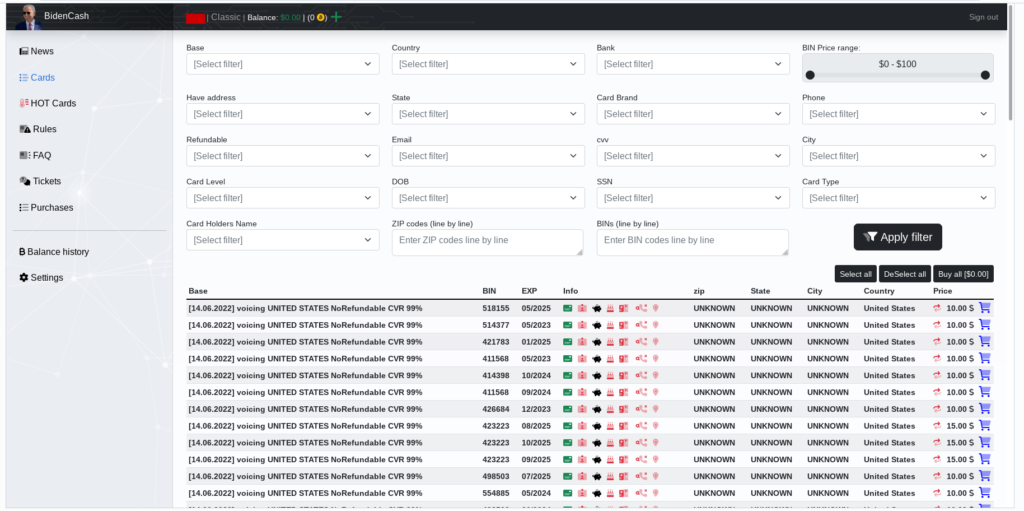Click the address card icon in BIN 414398 row
Screen dimensions: 1024x511
[624, 376]
